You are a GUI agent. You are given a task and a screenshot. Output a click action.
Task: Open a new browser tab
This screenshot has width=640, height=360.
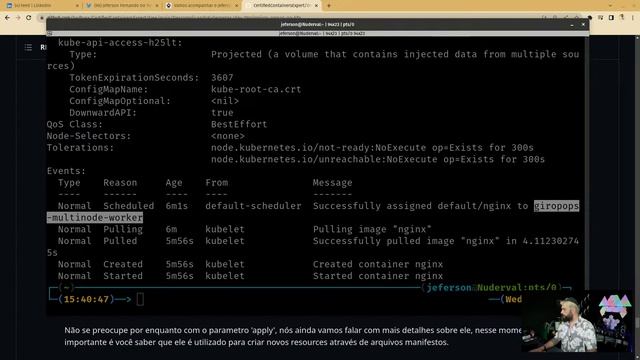tap(329, 6)
